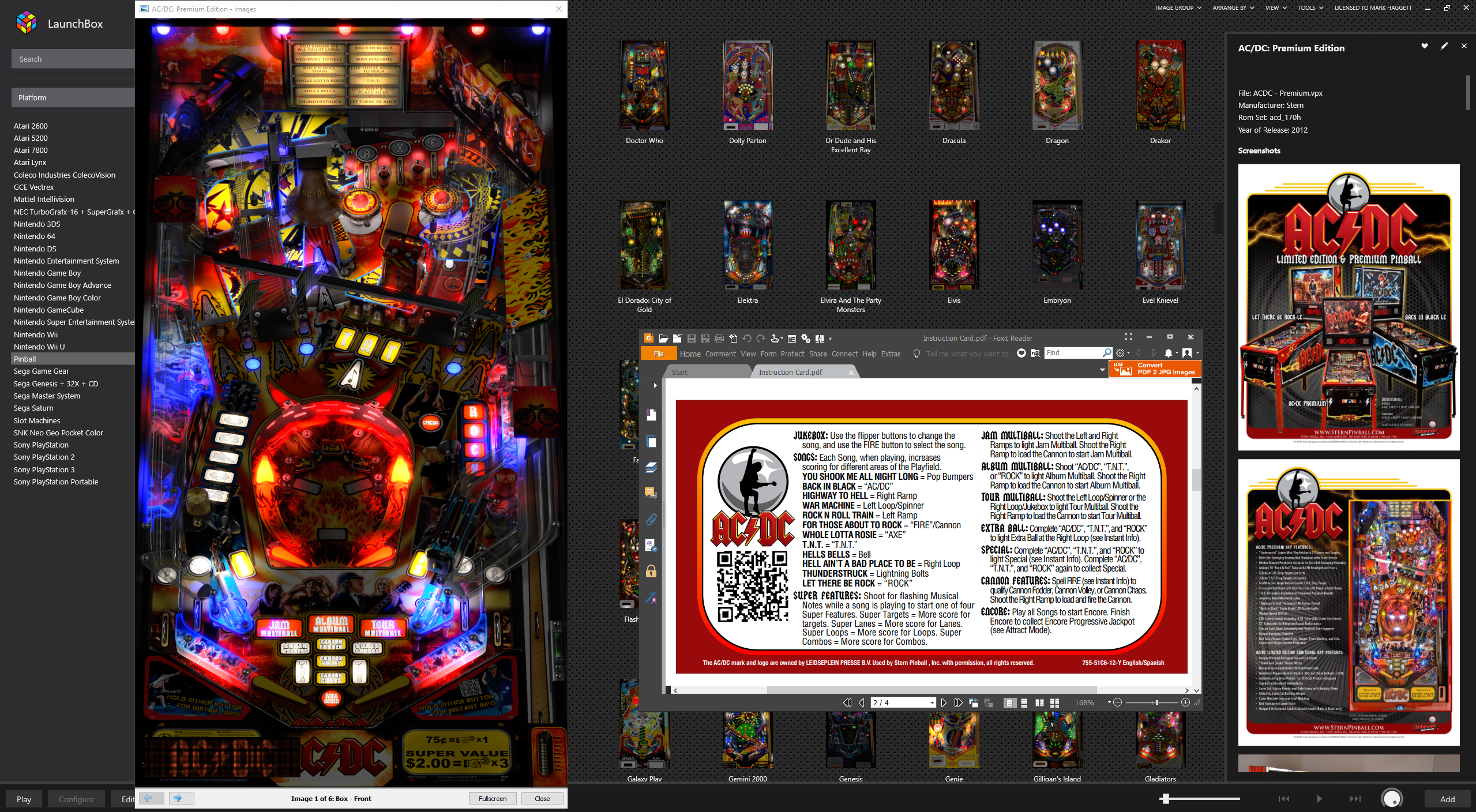Click the Play button in LaunchBox
The height and width of the screenshot is (812, 1476).
point(24,799)
